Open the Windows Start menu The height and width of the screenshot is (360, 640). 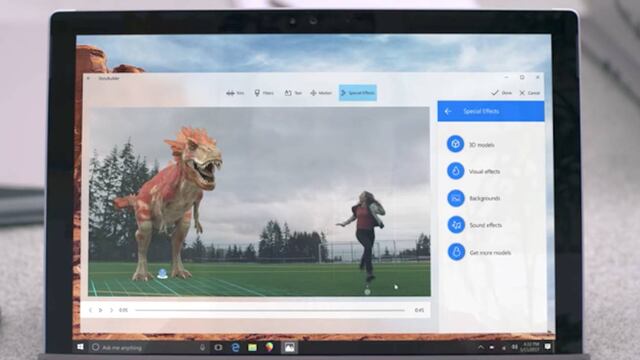[80, 347]
